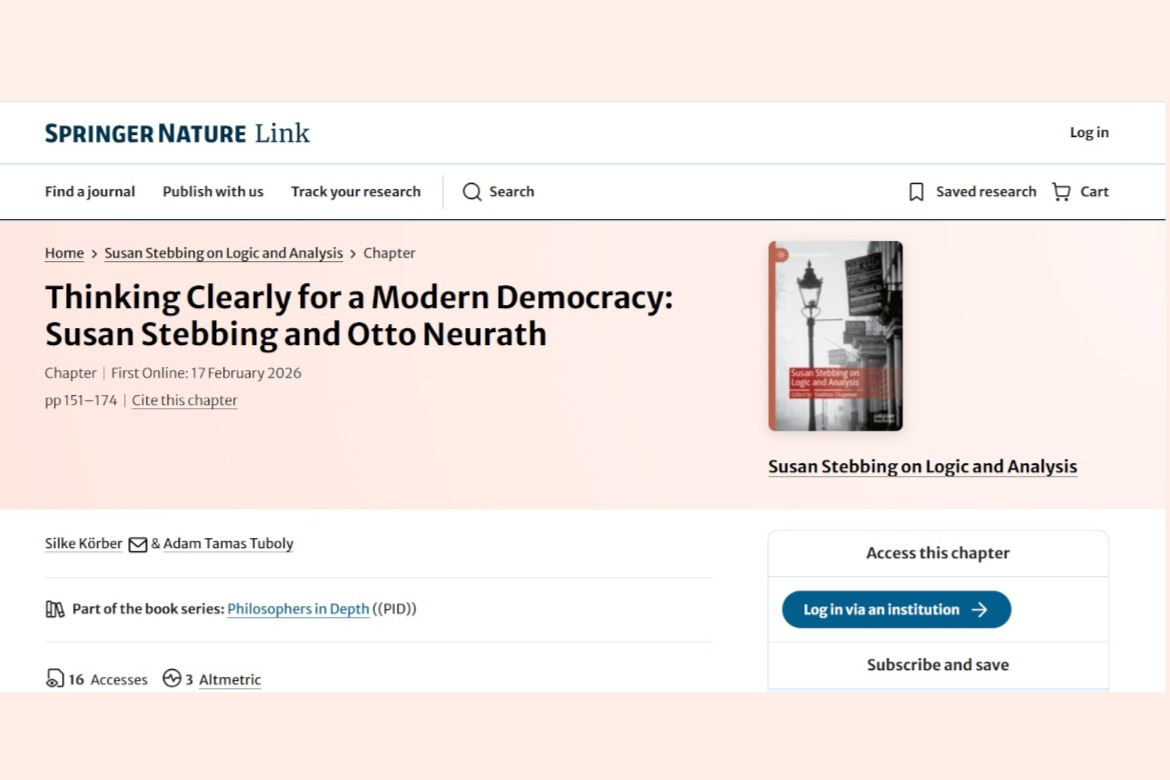Screen dimensions: 1170x780
Task: Open Publish with us menu
Action: click(213, 192)
